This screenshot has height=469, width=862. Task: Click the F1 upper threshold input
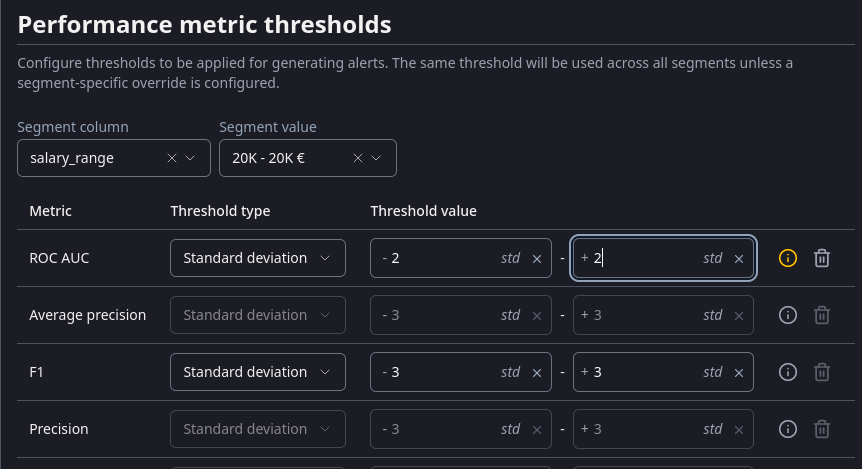pyautogui.click(x=645, y=372)
